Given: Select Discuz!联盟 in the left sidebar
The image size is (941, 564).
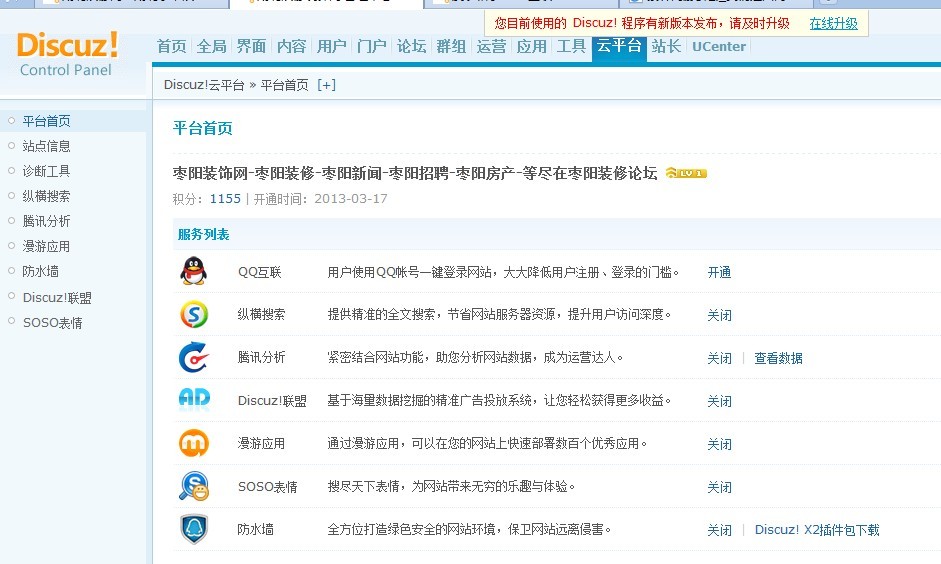Looking at the screenshot, I should pyautogui.click(x=57, y=298).
